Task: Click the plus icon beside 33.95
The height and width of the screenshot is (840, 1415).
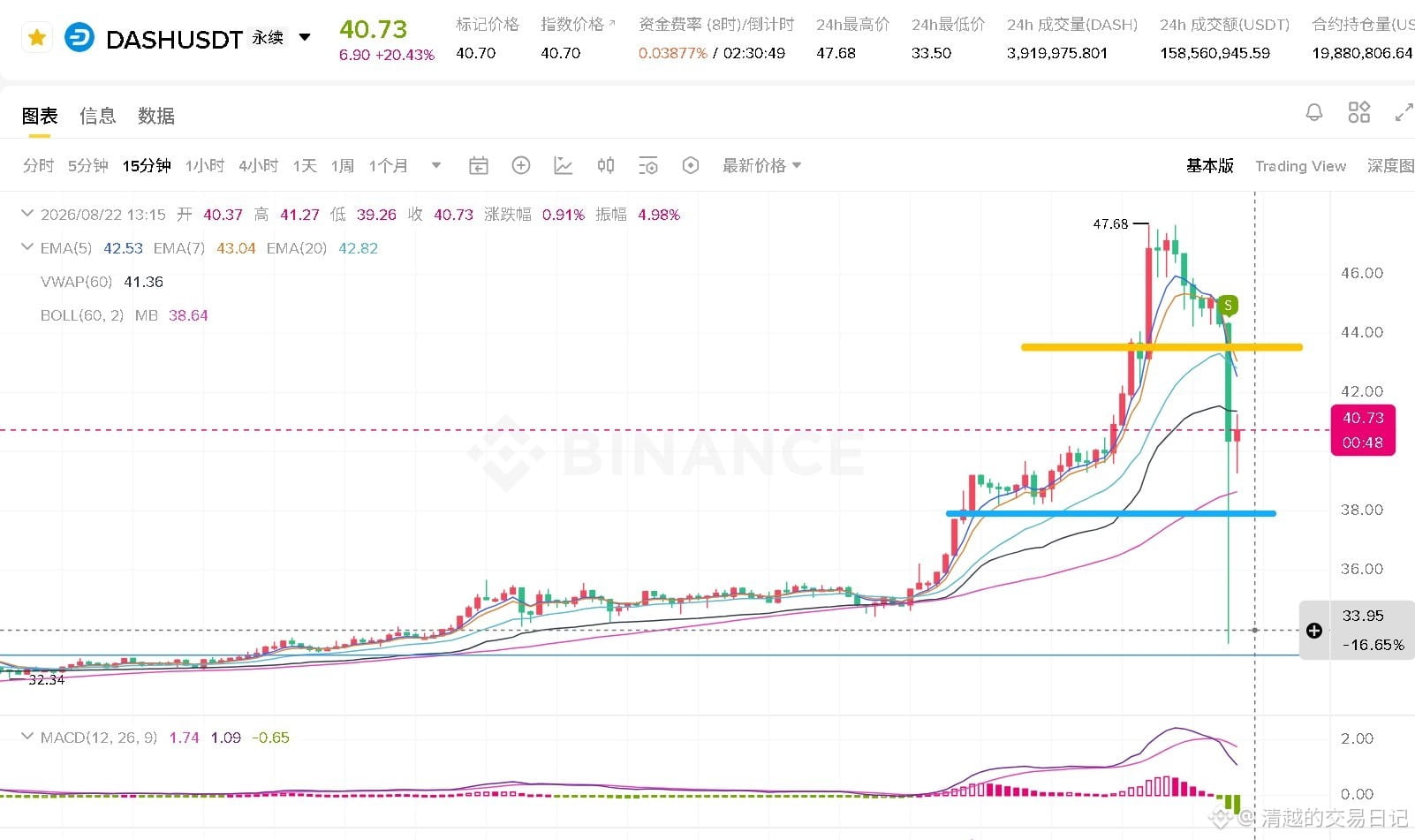Action: (1314, 631)
